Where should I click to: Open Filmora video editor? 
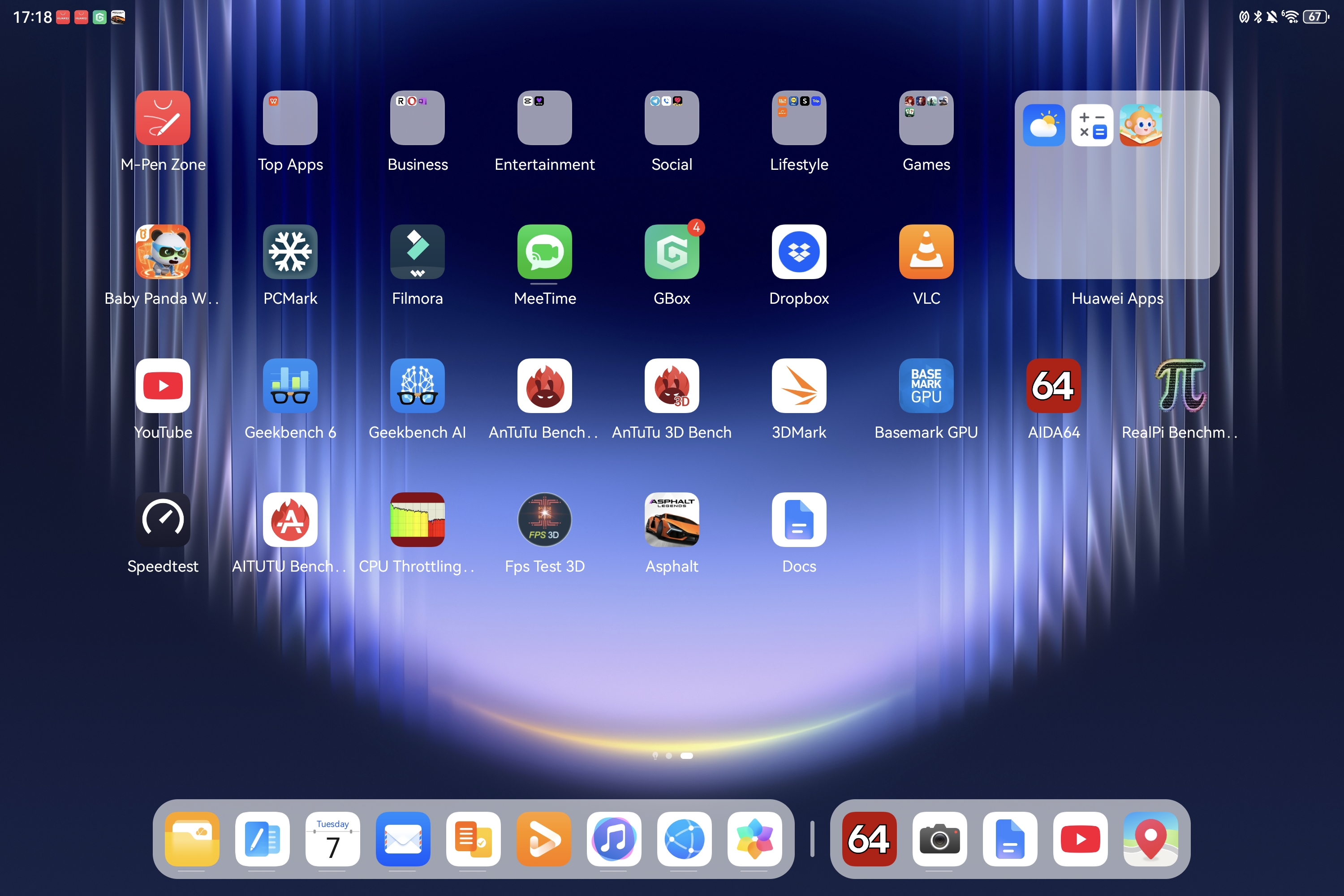[x=418, y=252]
